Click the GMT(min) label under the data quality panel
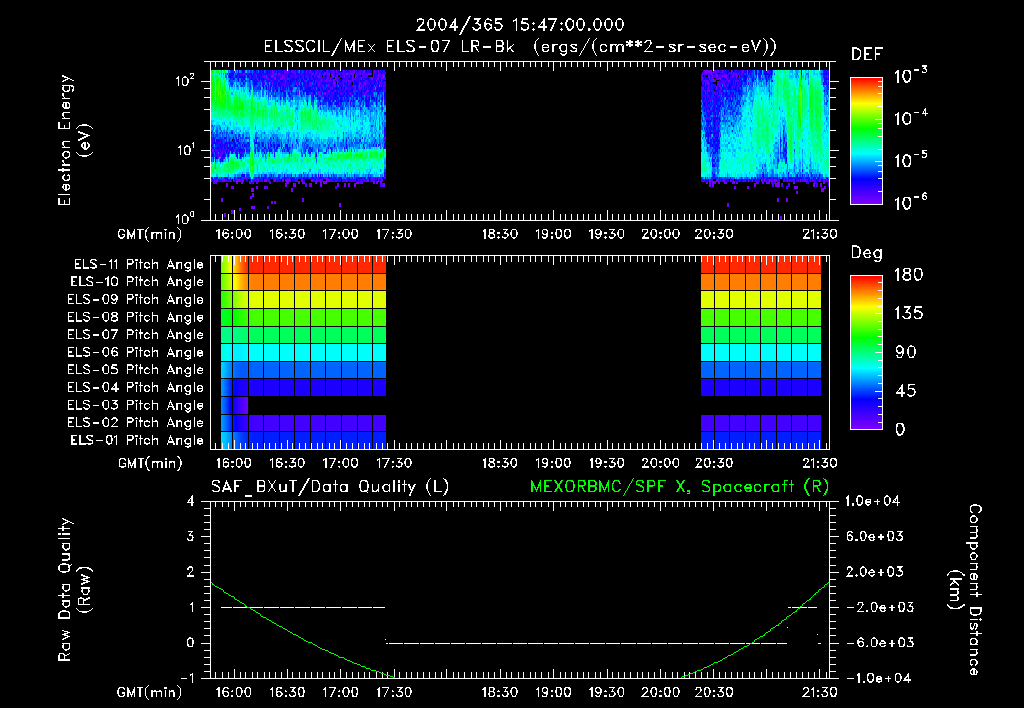Image resolution: width=1024 pixels, height=708 pixels. coord(150,692)
